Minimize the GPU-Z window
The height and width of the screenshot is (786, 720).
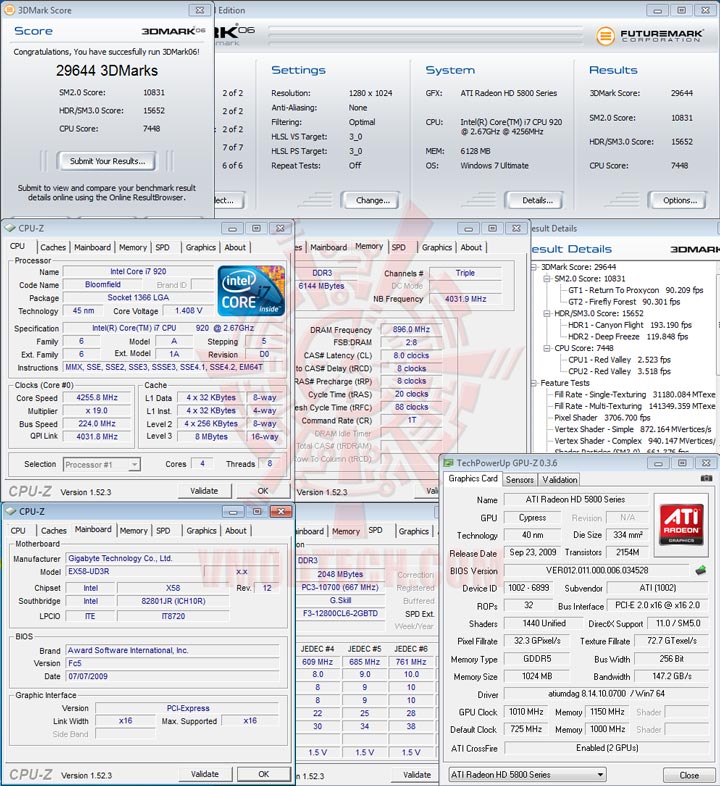(x=658, y=463)
